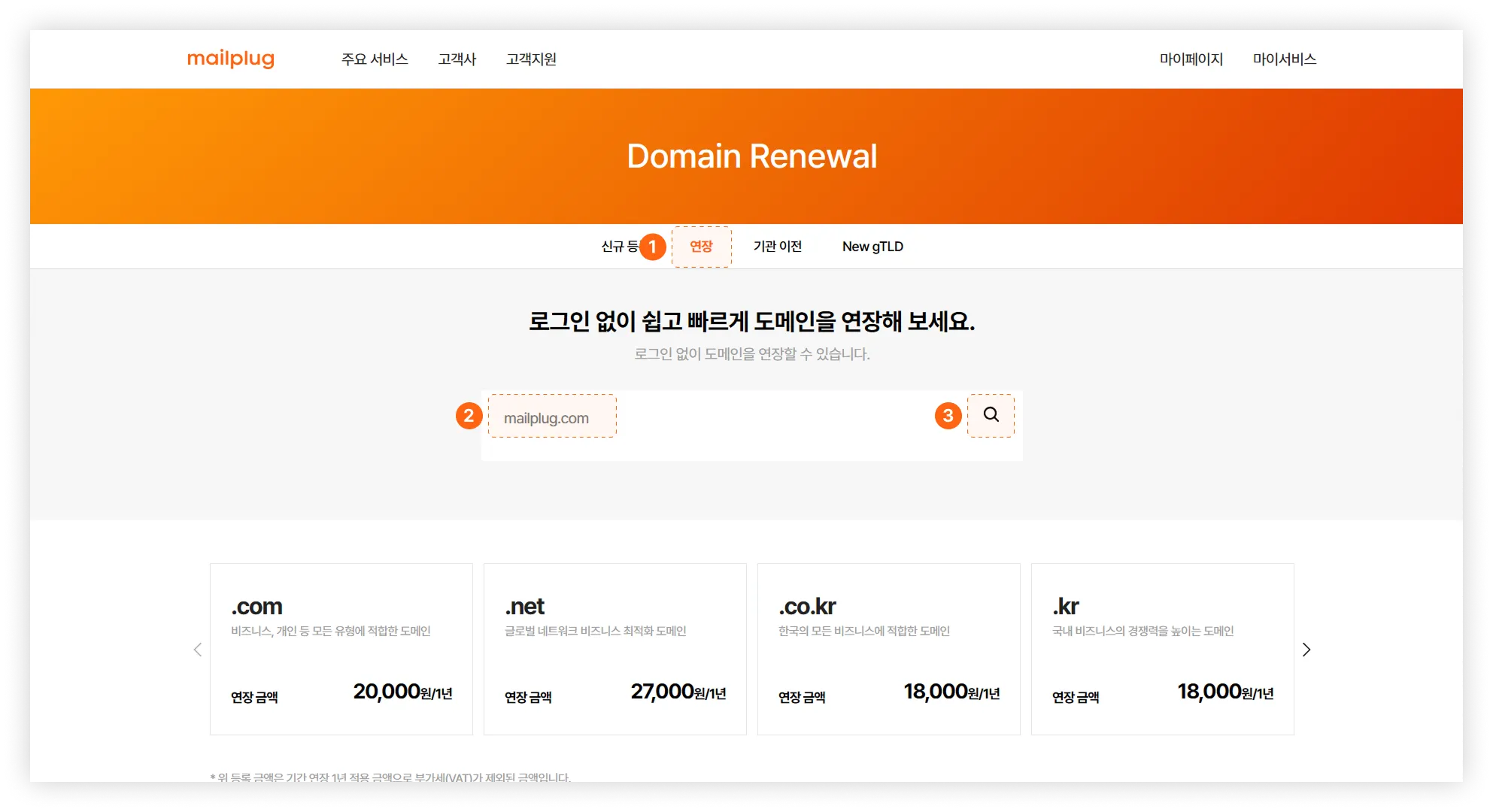The height and width of the screenshot is (812, 1493).
Task: Click orange step badge number 3
Action: (x=948, y=416)
